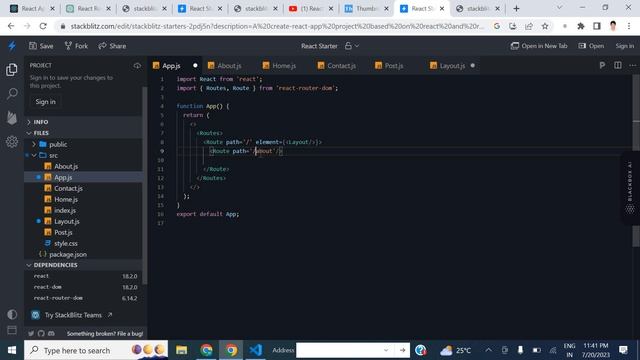Open the Discord icon in footer

(51, 333)
